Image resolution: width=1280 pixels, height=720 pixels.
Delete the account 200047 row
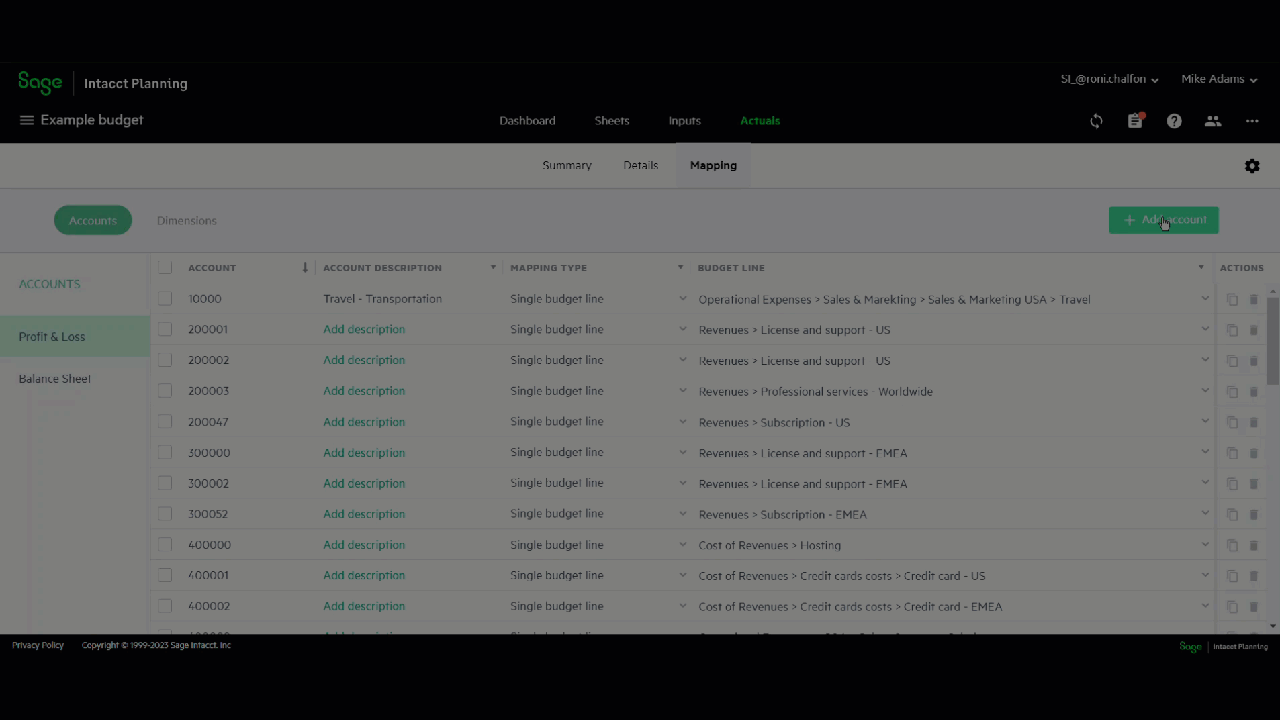click(1254, 422)
